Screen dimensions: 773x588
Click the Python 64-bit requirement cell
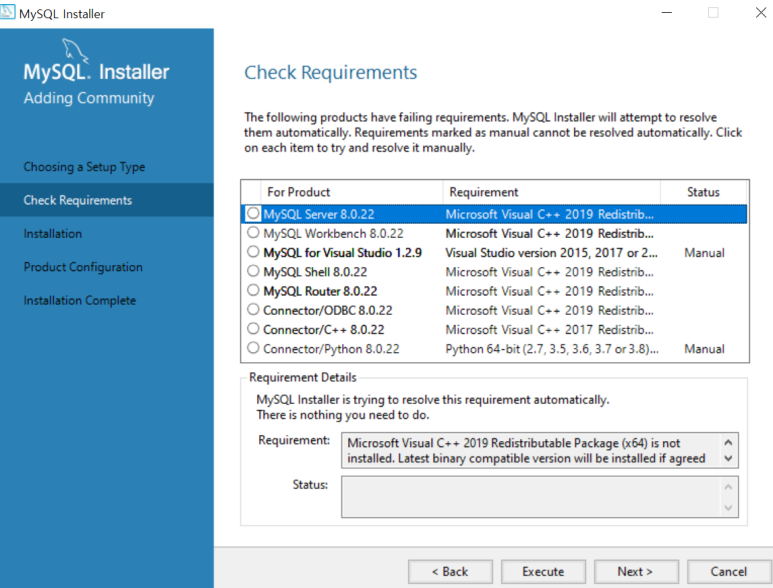point(552,349)
